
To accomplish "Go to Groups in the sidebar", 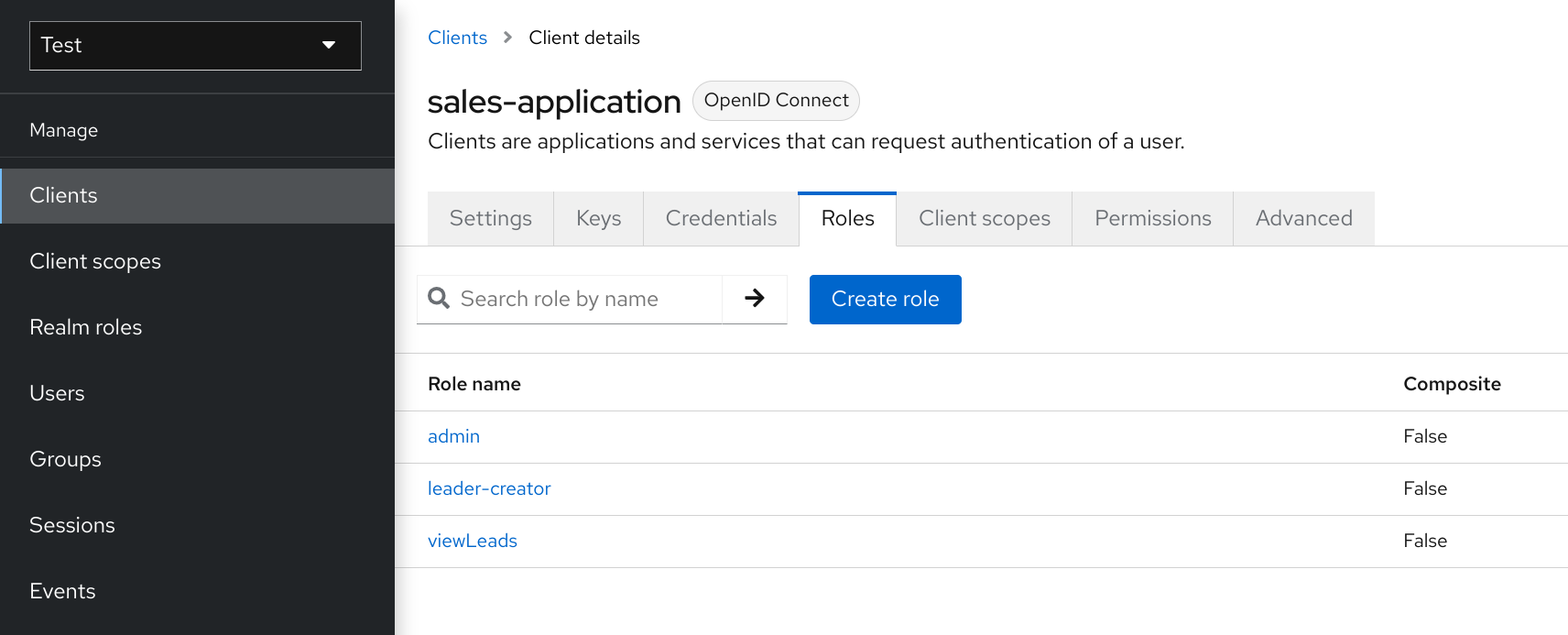I will (x=65, y=460).
